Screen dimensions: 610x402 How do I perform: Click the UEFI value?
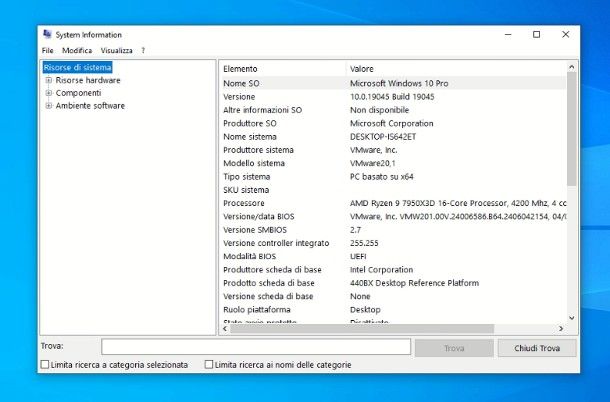tap(358, 256)
